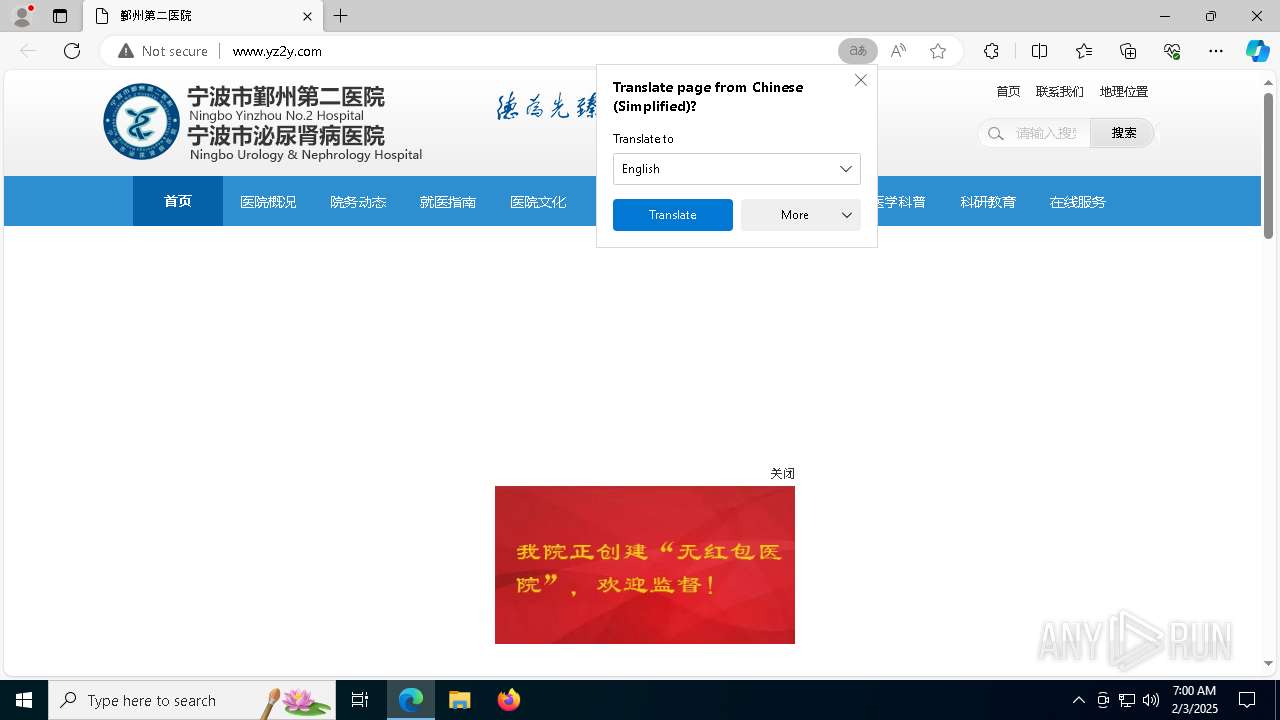Select the 首页 navigation tab
The width and height of the screenshot is (1280, 720).
pyautogui.click(x=178, y=201)
